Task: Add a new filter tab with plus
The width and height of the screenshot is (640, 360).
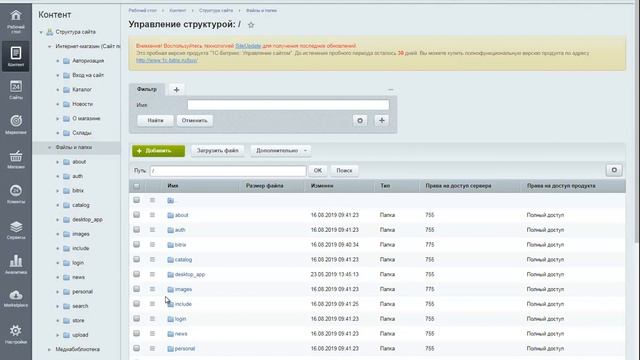Action: [176, 89]
